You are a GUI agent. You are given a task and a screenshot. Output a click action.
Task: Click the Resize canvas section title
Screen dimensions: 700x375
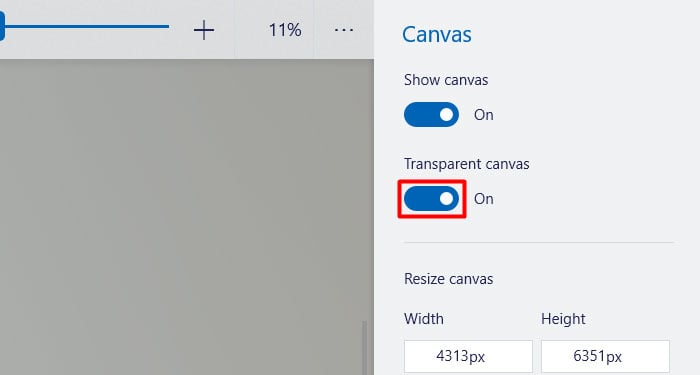click(449, 279)
